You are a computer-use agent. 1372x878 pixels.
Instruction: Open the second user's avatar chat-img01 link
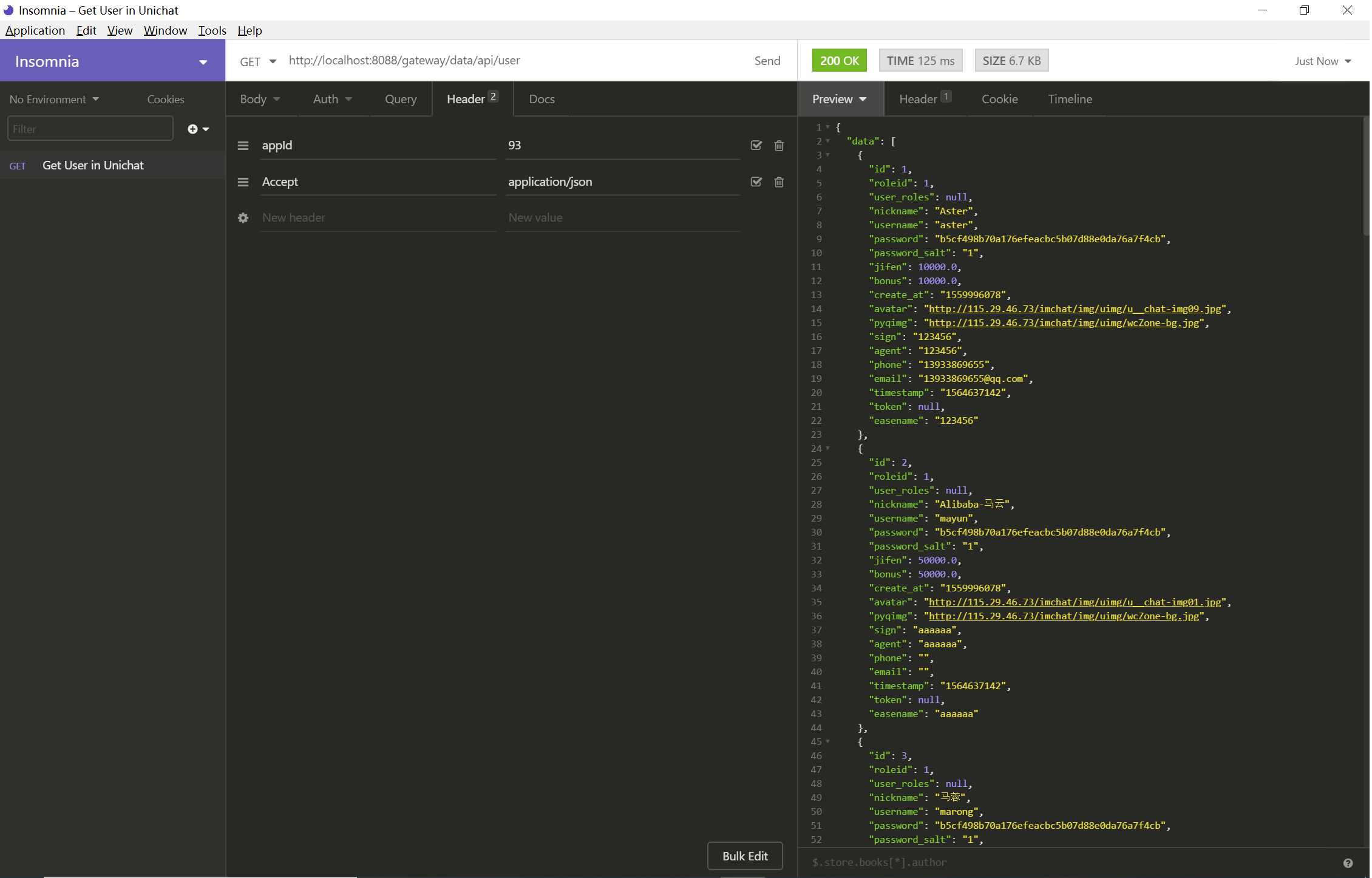click(1075, 602)
